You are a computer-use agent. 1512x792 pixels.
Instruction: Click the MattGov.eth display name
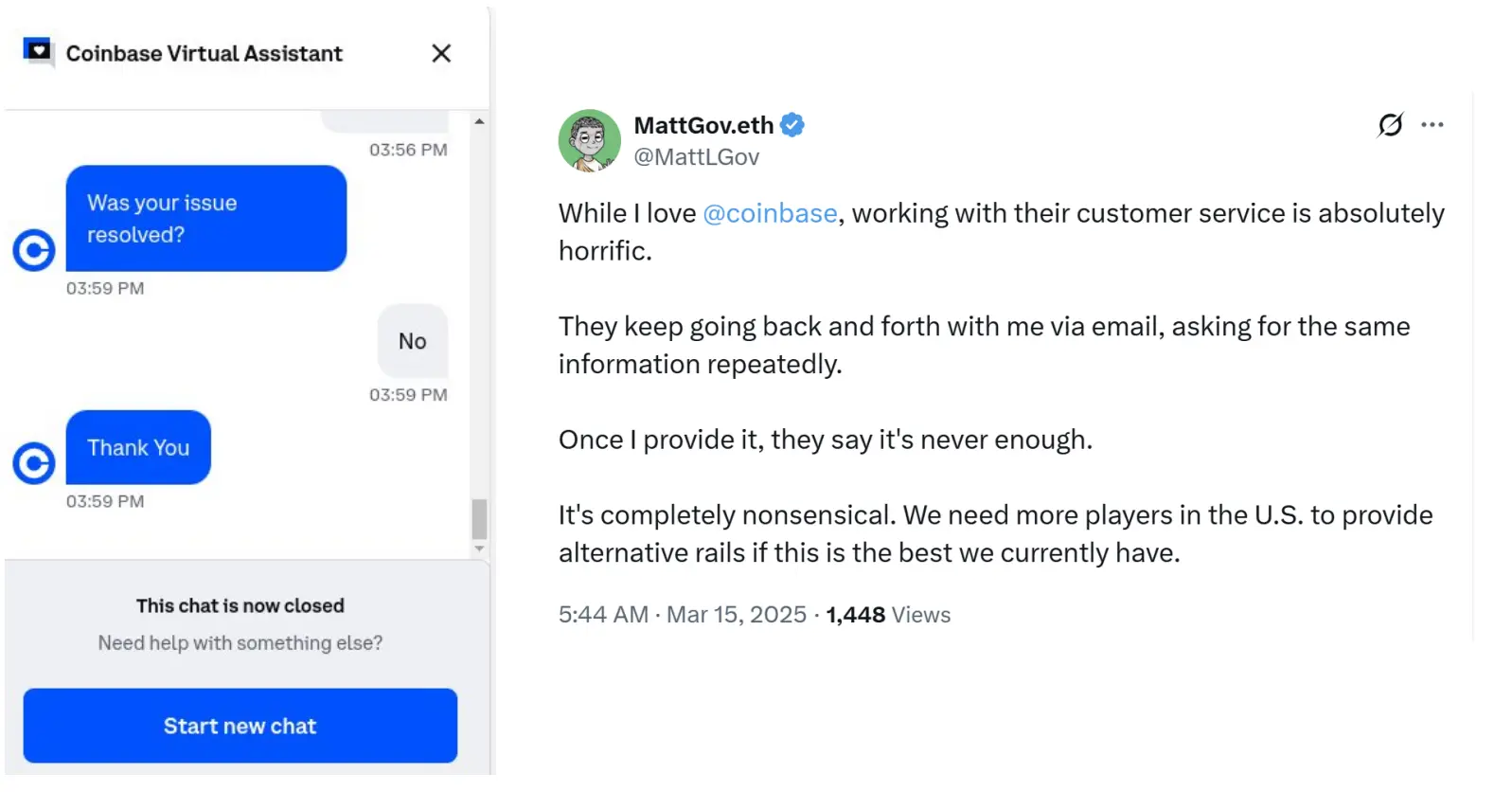point(703,125)
